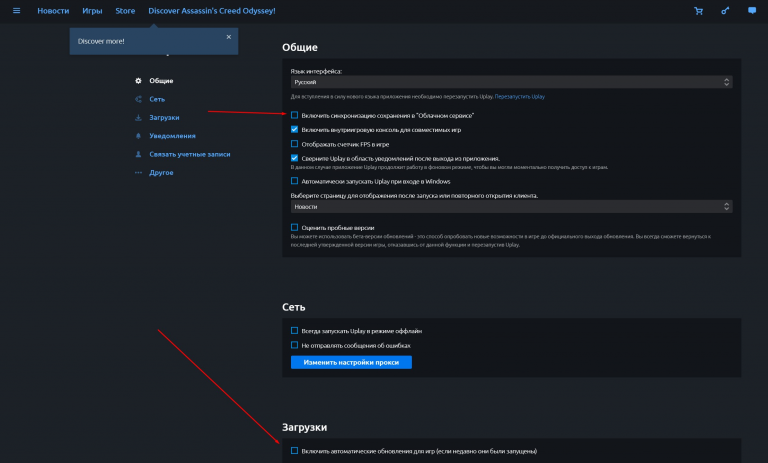
Task: Click Изменить настройки прокси button
Action: click(x=351, y=362)
